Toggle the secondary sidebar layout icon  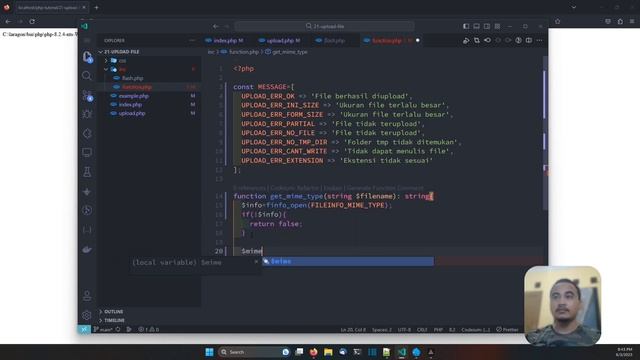tap(487, 26)
